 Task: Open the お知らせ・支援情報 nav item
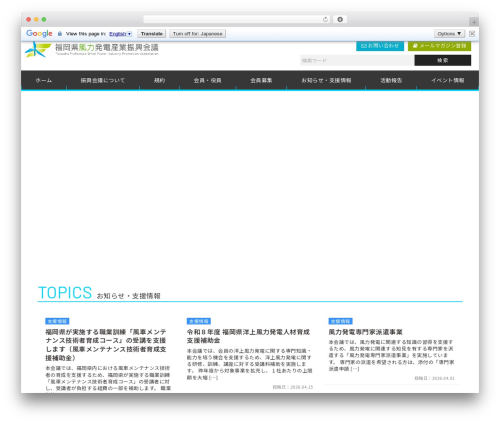[x=326, y=80]
